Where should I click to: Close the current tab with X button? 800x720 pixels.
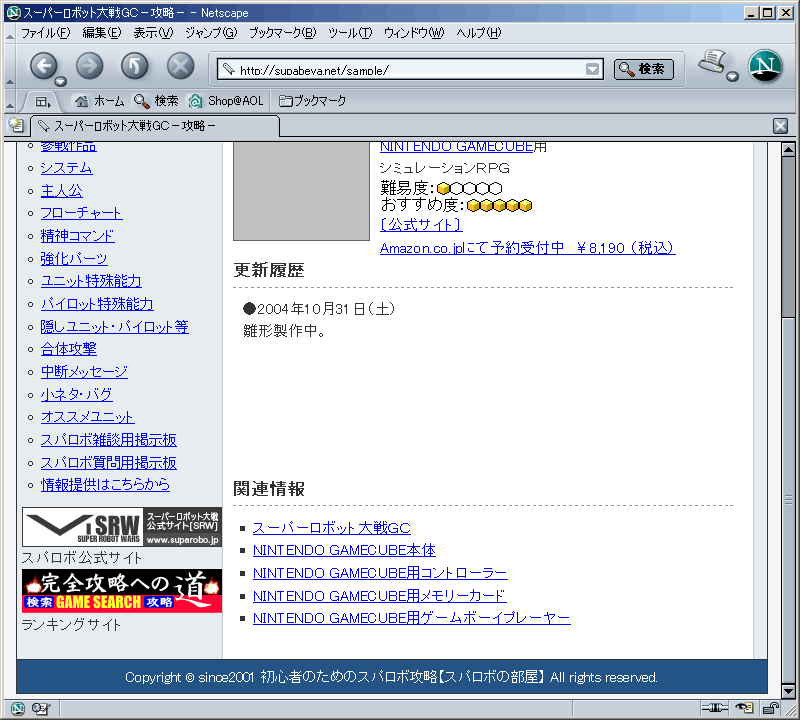780,126
